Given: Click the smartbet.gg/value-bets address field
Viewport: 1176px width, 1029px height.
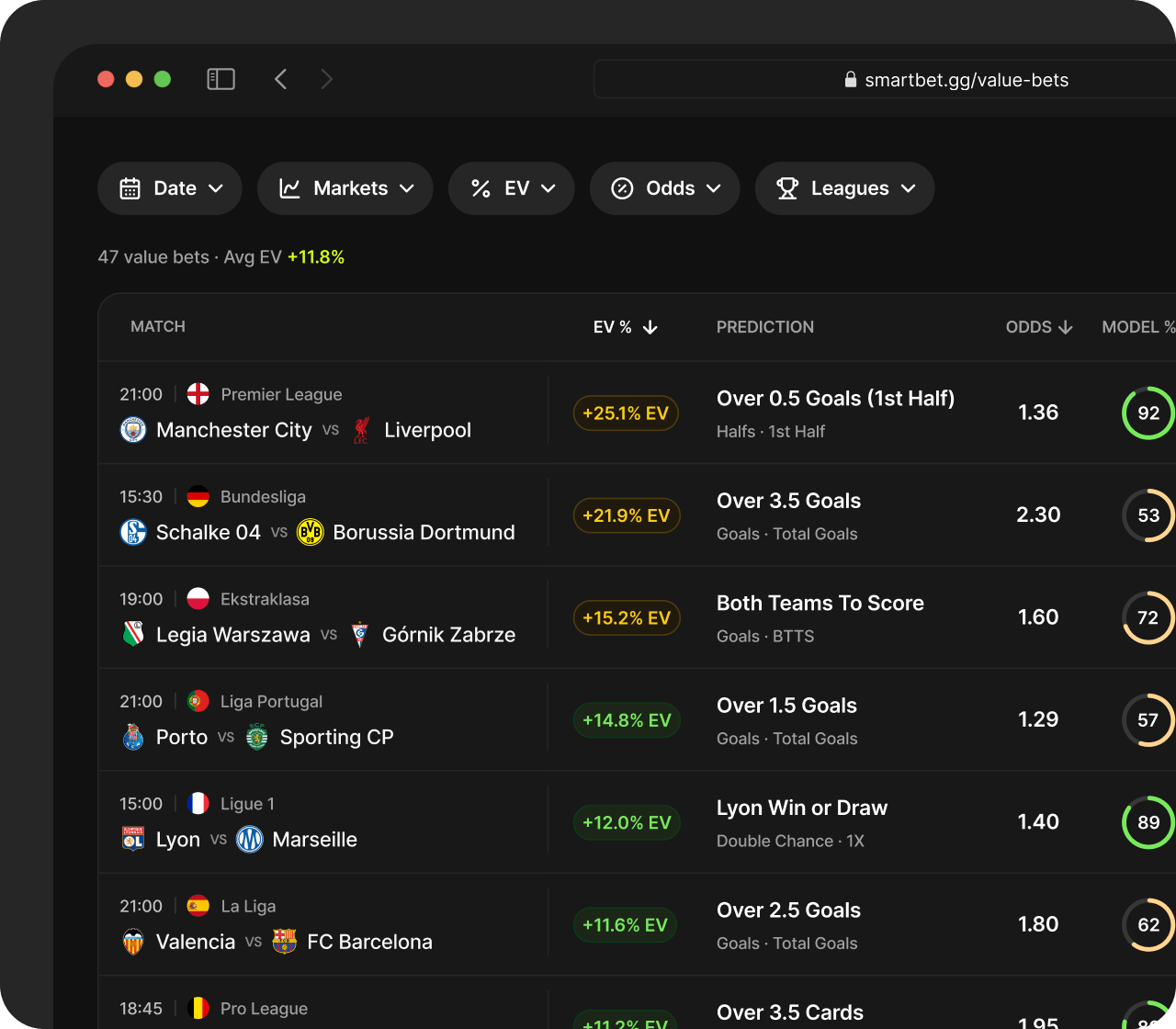Looking at the screenshot, I should tap(885, 79).
